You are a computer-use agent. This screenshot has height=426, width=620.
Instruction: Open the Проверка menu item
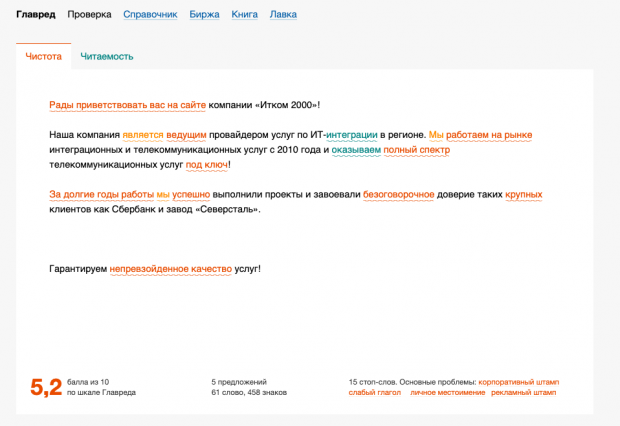point(89,15)
